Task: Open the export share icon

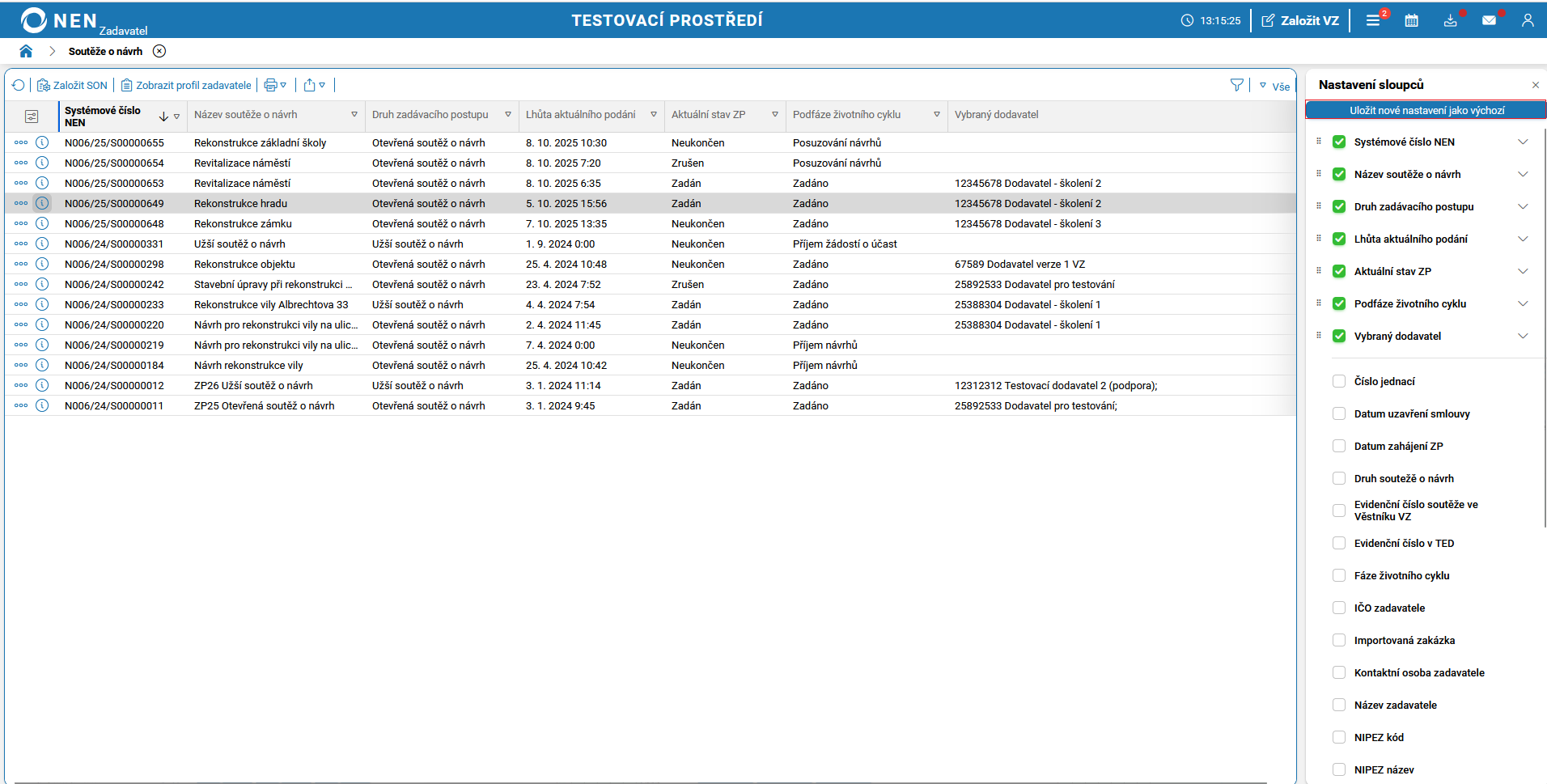Action: (315, 85)
